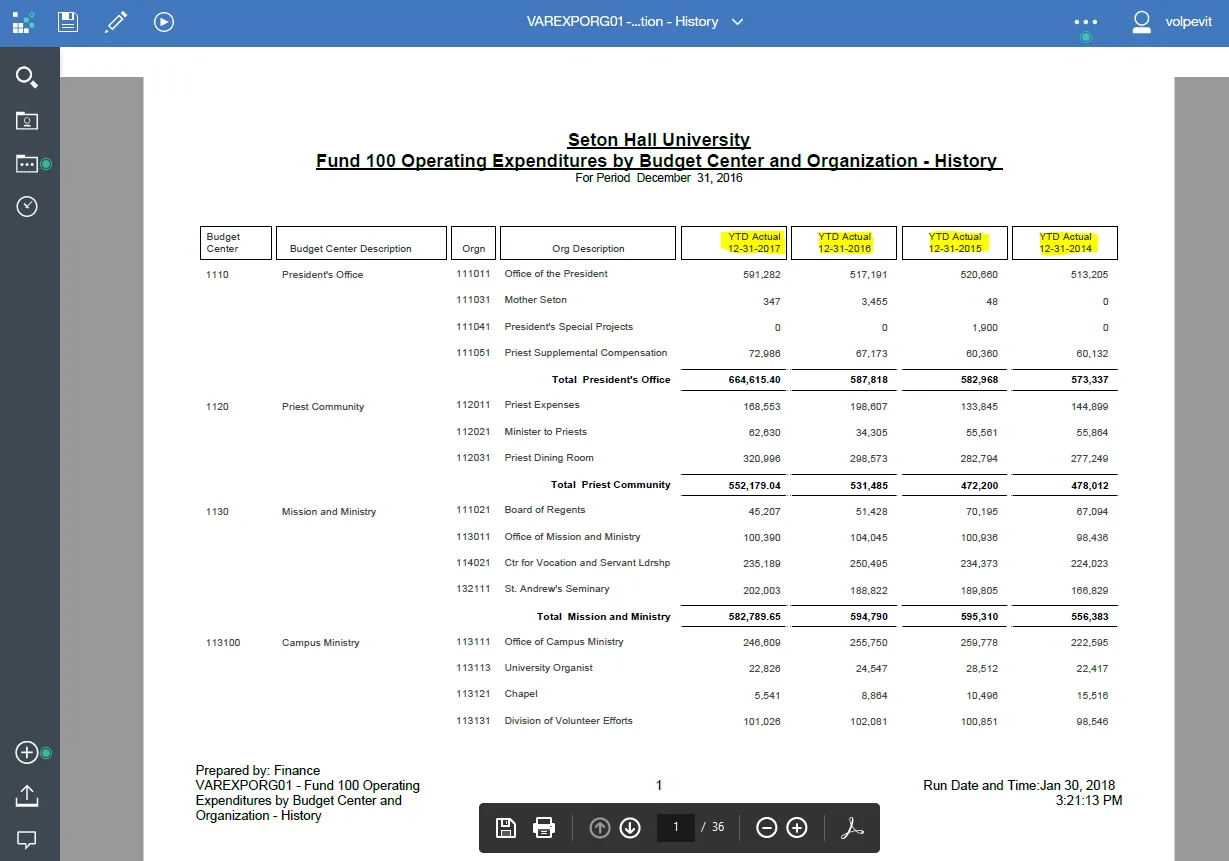Click the Adobe Acrobat icon in toolbar

point(850,827)
